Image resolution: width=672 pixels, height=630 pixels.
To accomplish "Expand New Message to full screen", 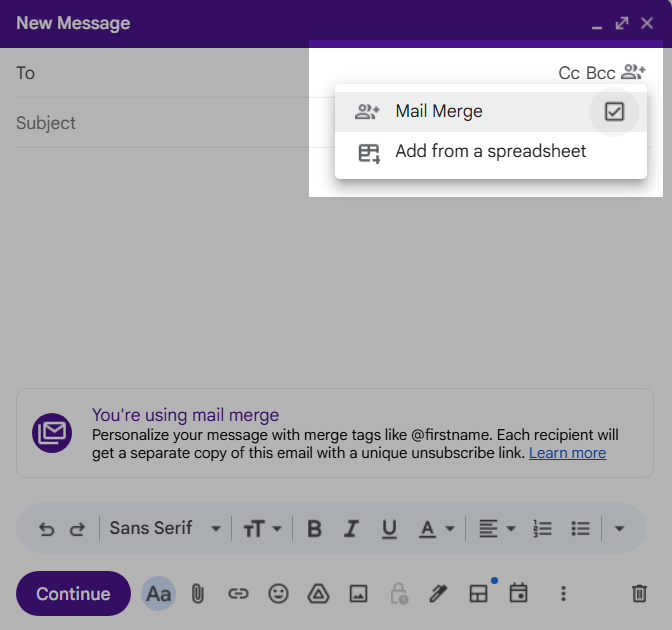I will point(622,23).
